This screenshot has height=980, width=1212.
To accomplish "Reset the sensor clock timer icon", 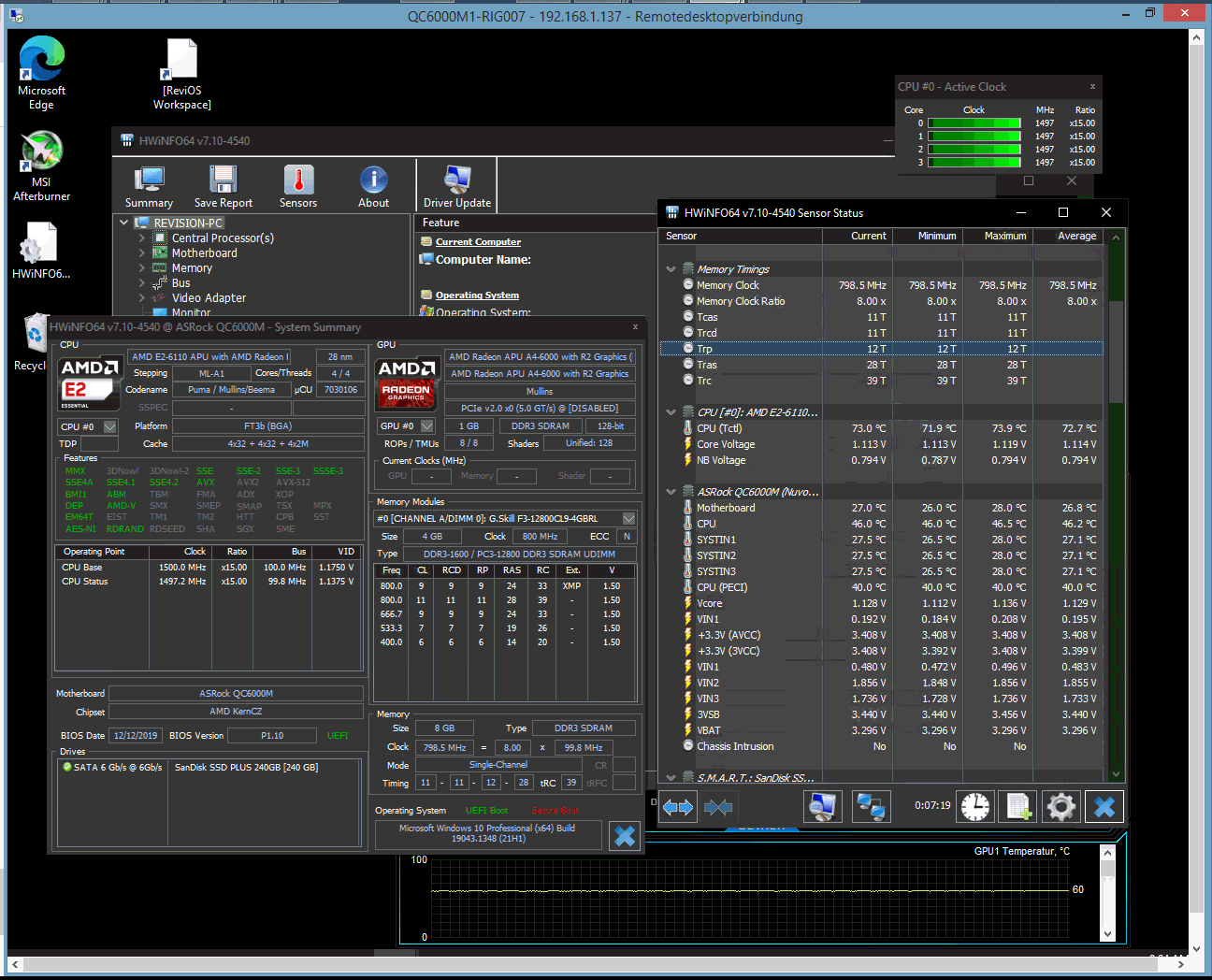I will click(x=974, y=806).
